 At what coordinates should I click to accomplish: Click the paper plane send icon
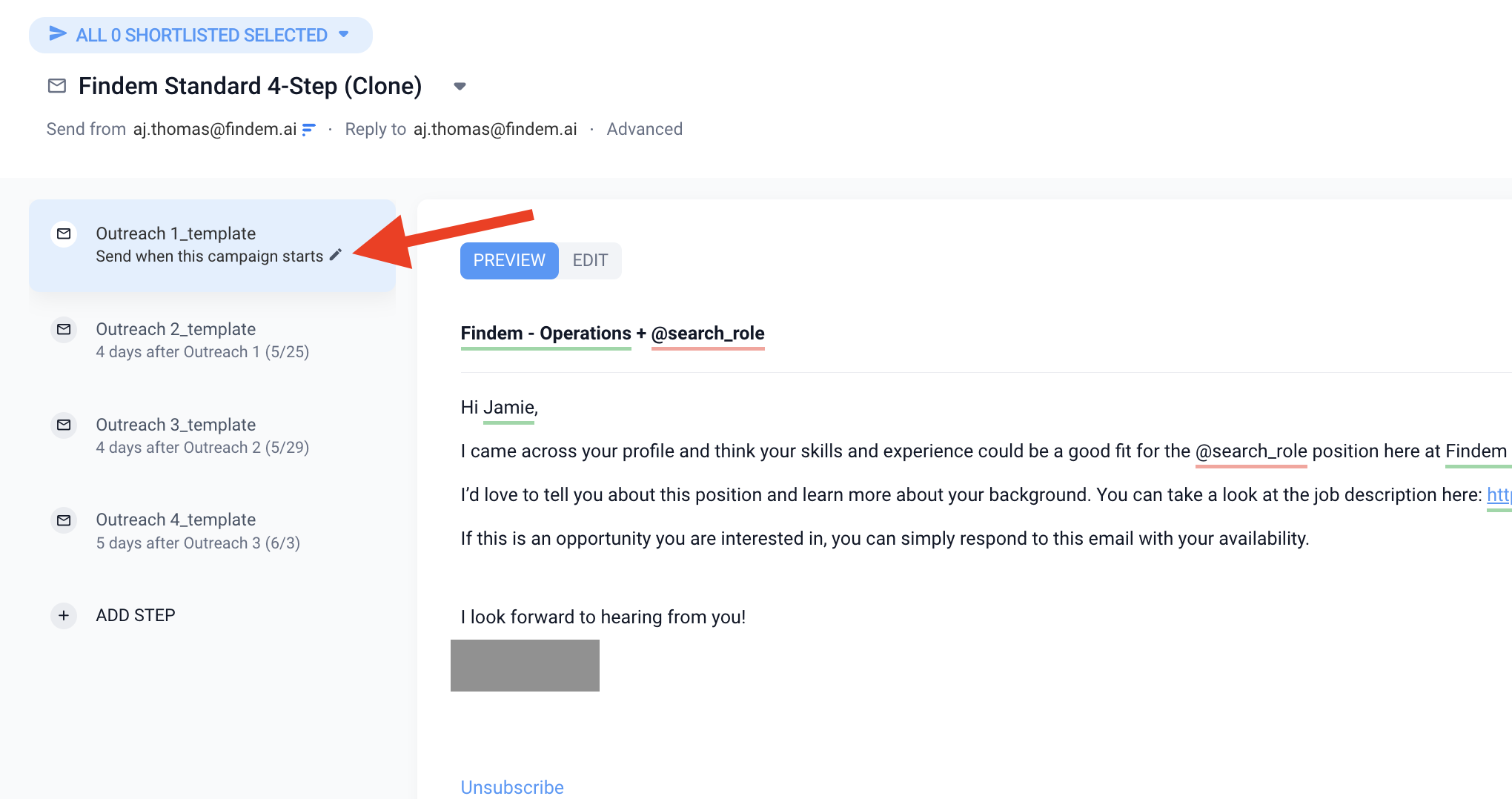[x=57, y=34]
